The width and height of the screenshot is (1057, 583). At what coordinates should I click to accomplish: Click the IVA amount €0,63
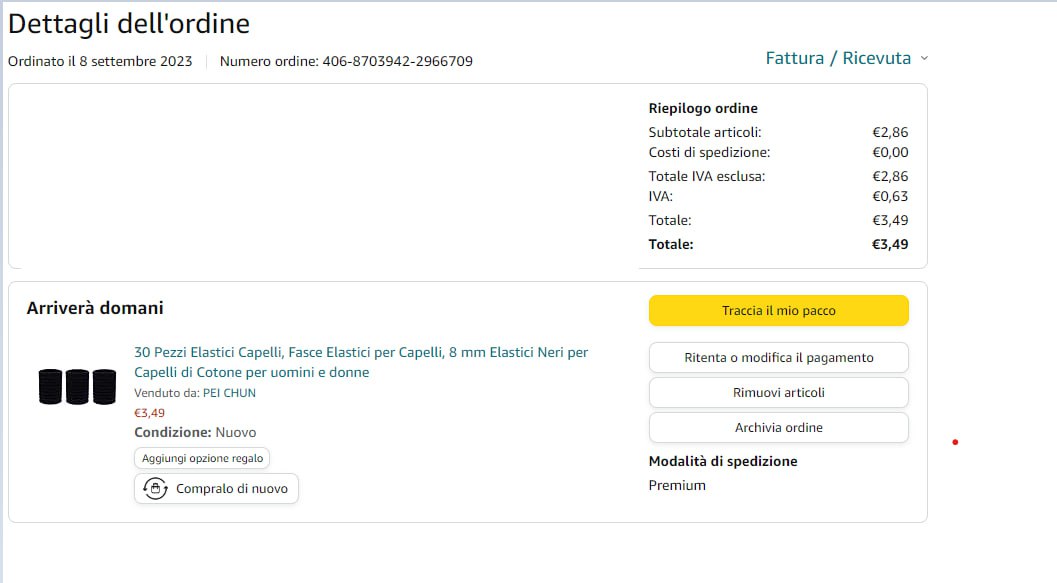(x=890, y=197)
